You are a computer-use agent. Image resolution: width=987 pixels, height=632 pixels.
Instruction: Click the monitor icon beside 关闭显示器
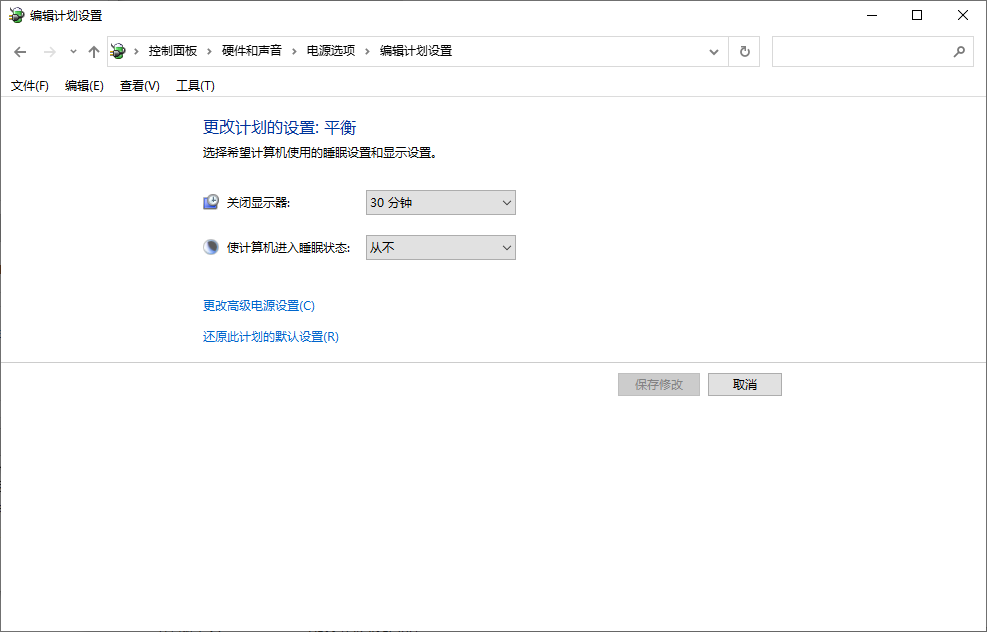point(211,203)
